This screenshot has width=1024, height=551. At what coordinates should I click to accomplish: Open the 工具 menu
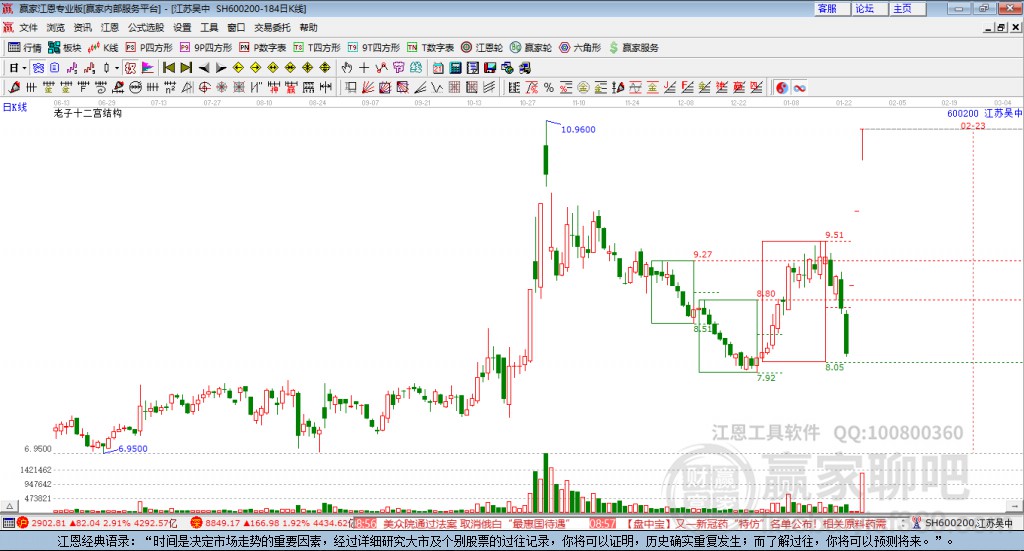209,27
